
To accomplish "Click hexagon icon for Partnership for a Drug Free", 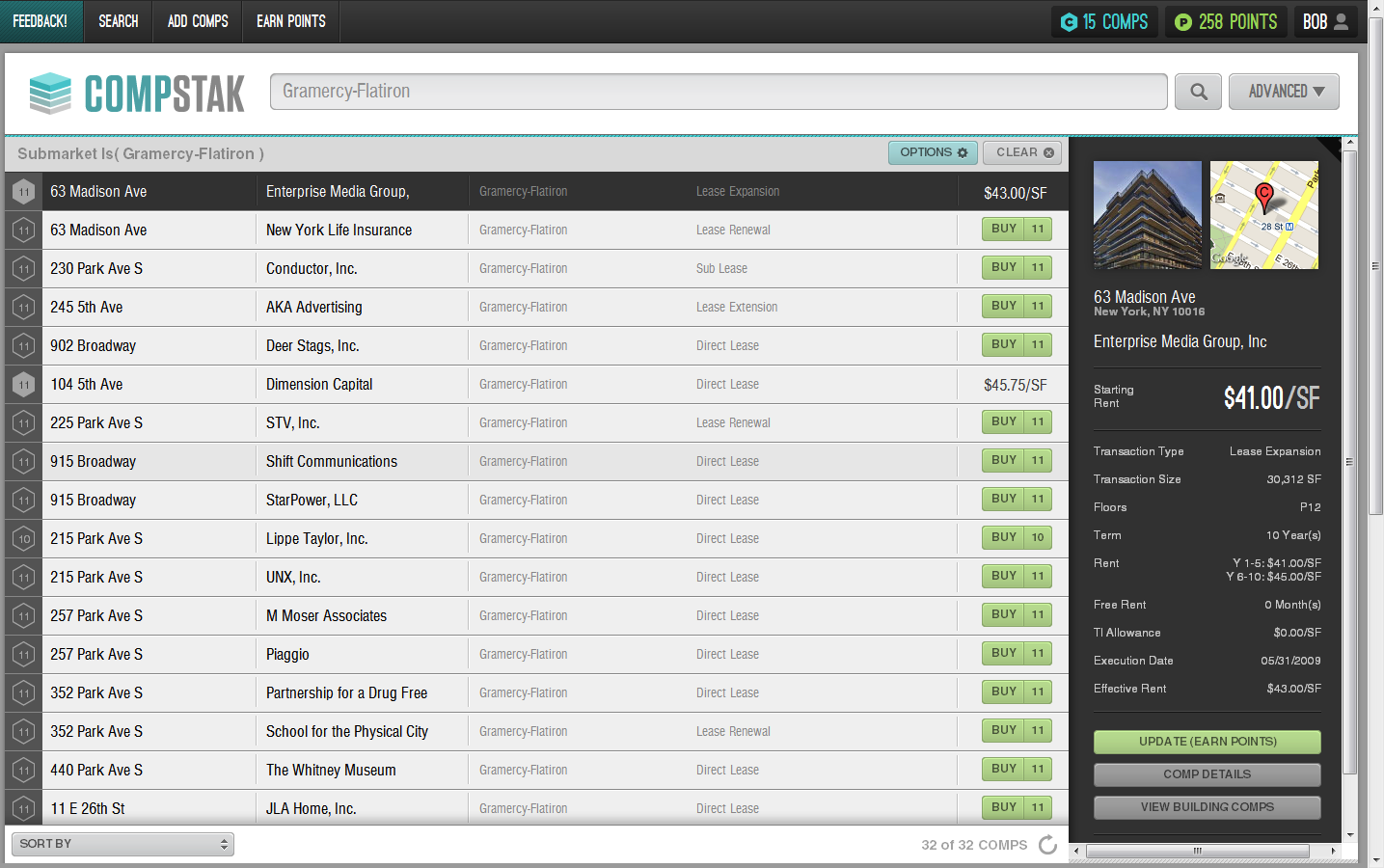I will (24, 693).
